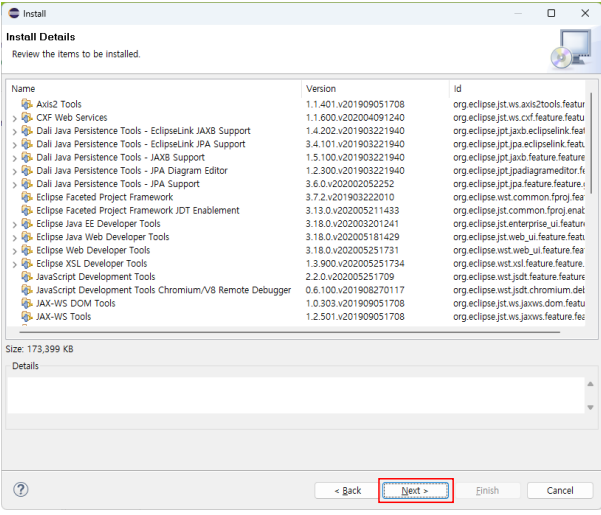Click the Eclipse Java Web Developer Tools icon
This screenshot has height=515, width=601.
(x=27, y=237)
